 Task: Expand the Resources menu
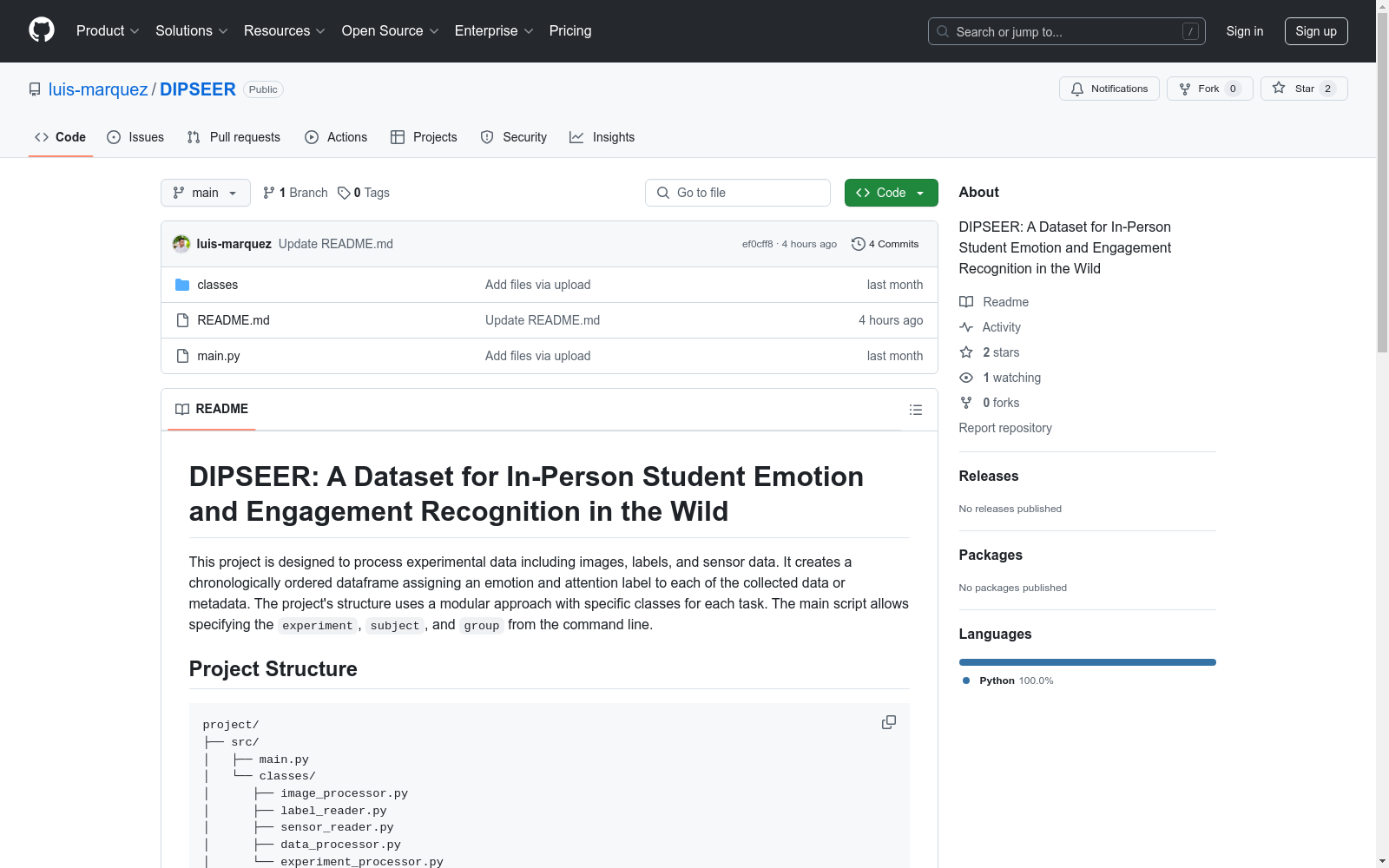285,30
